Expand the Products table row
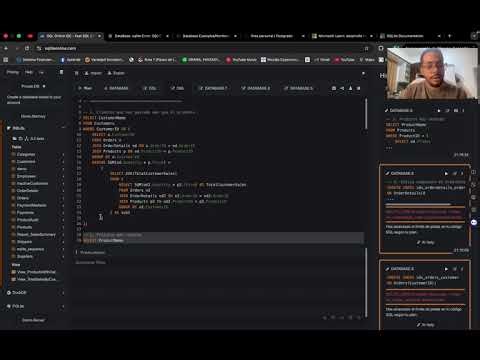The image size is (480, 360). [x=63, y=227]
